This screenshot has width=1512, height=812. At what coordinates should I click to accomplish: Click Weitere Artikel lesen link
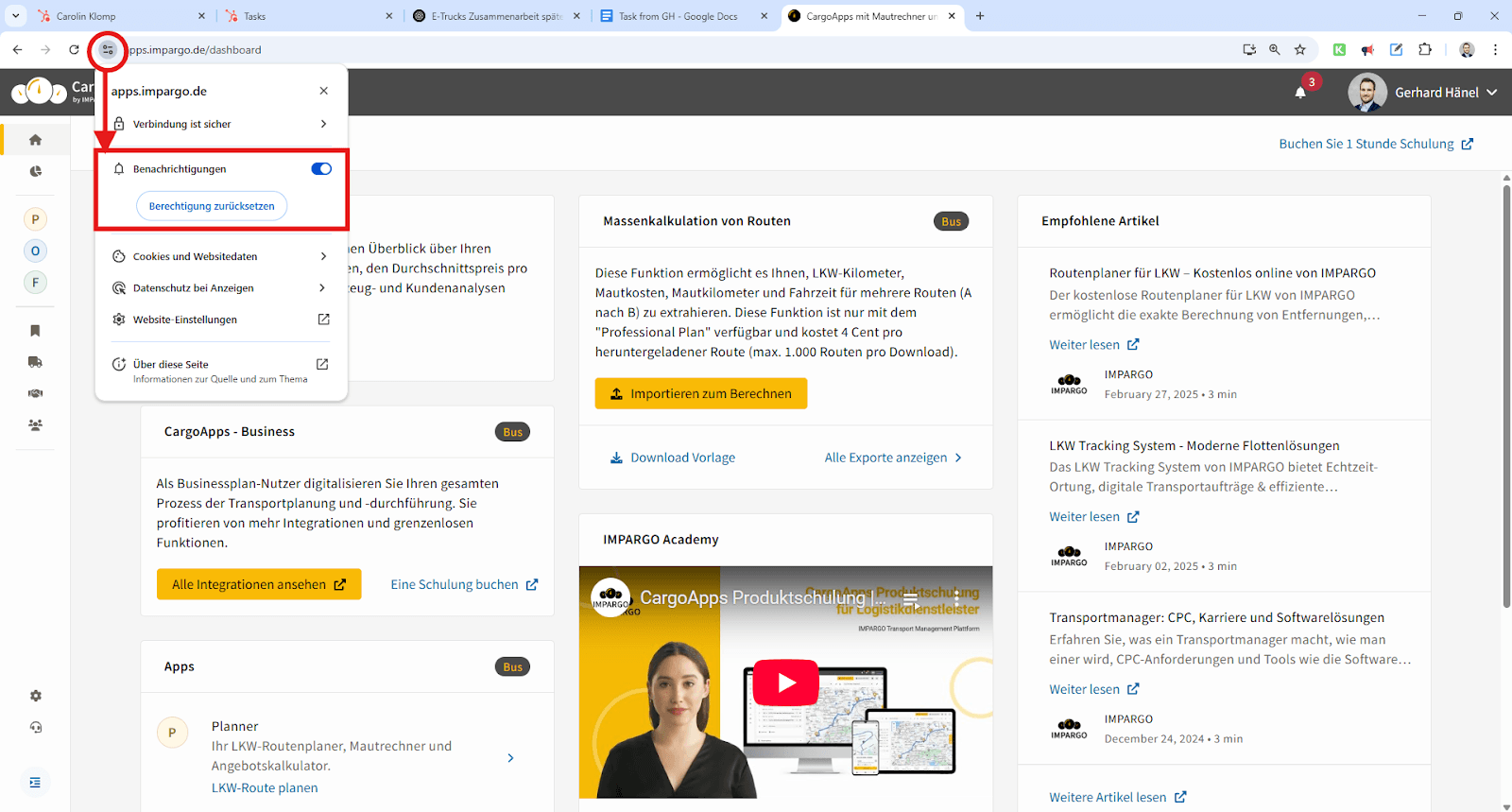coord(1117,798)
